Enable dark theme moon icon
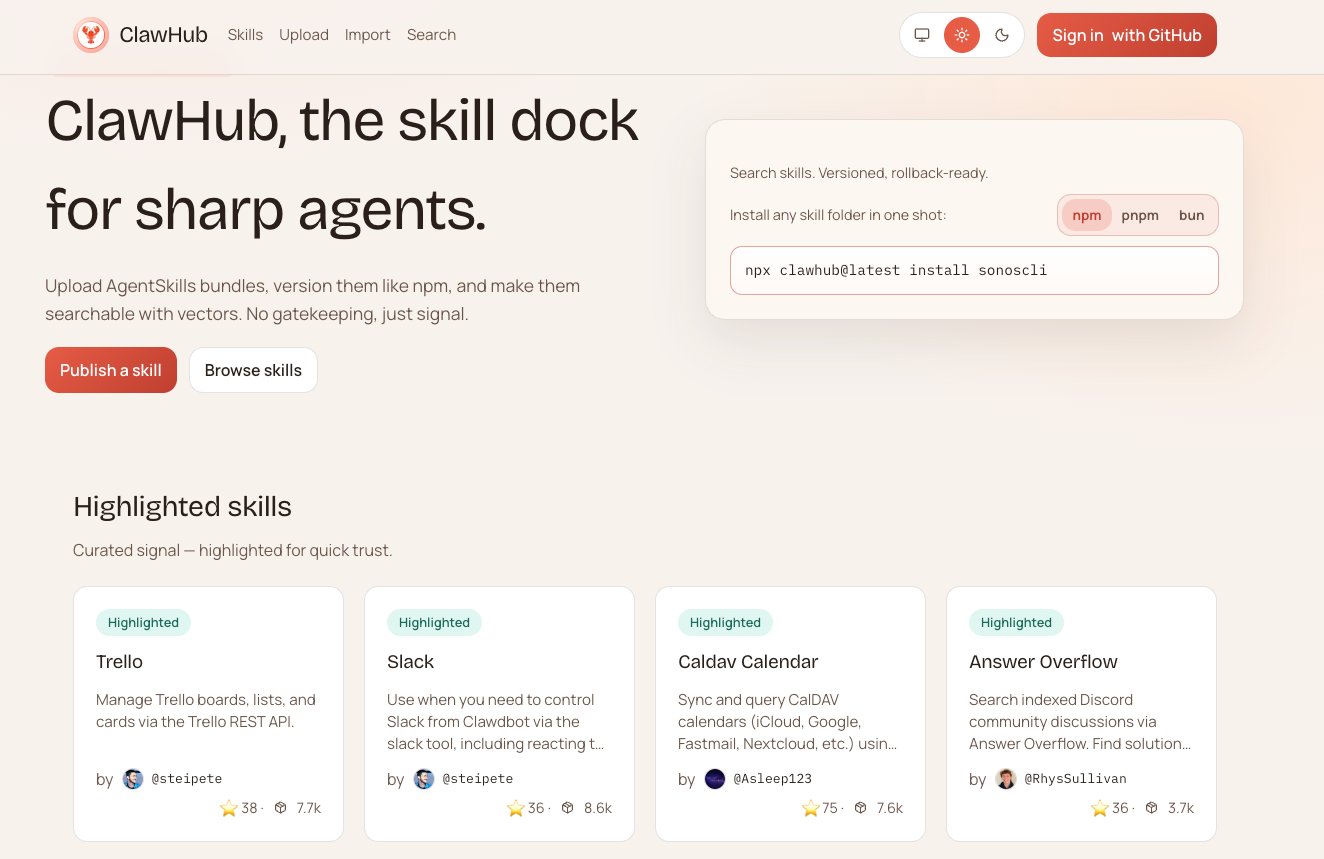The image size is (1324, 859). tap(1002, 35)
